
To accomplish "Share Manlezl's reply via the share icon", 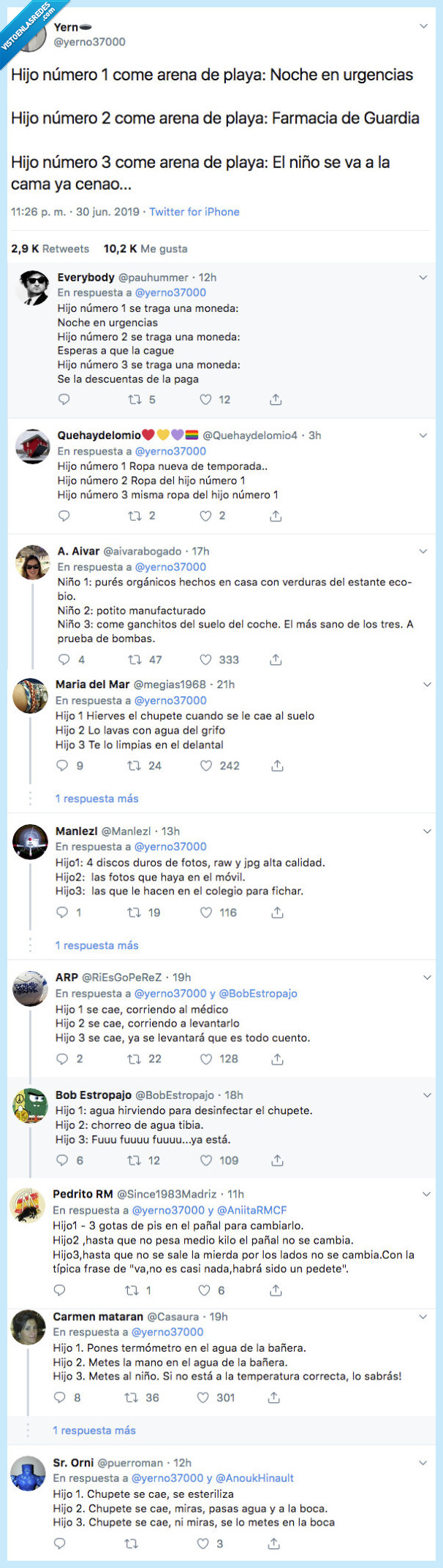I will [276, 913].
